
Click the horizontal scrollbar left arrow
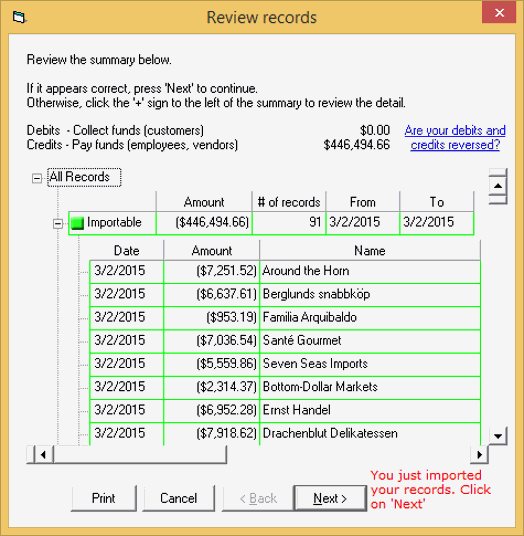tap(43, 455)
